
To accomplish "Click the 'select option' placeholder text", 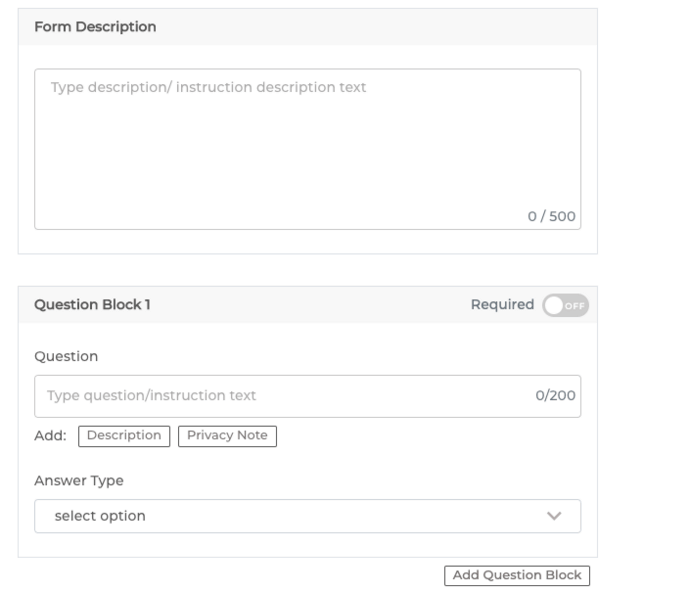I will pos(100,516).
